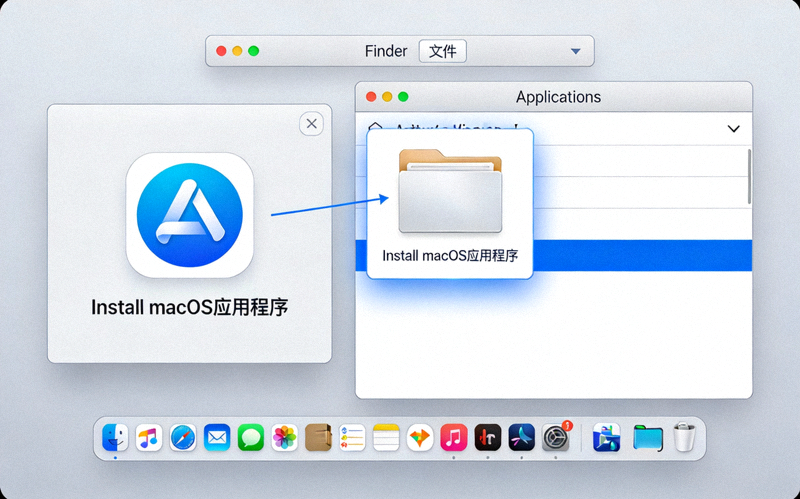Image resolution: width=800 pixels, height=499 pixels.
Task: Open Messages green speech bubble icon
Action: coord(251,437)
